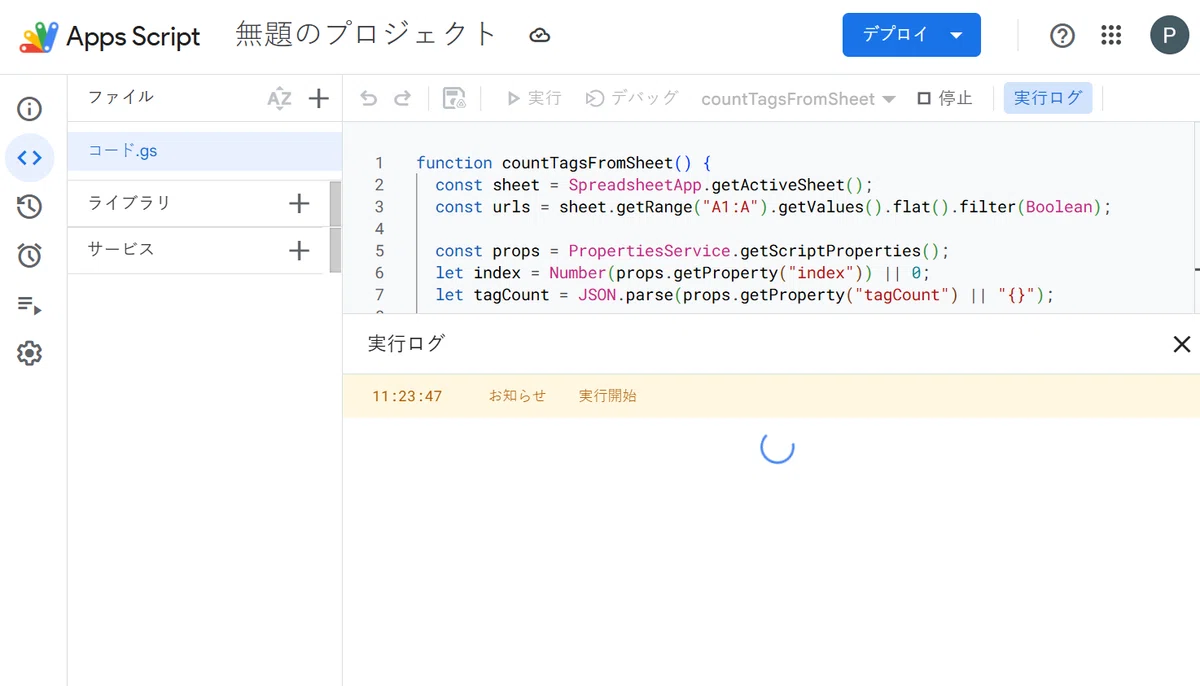1200x686 pixels.
Task: Select the コード.gs file
Action: click(204, 152)
